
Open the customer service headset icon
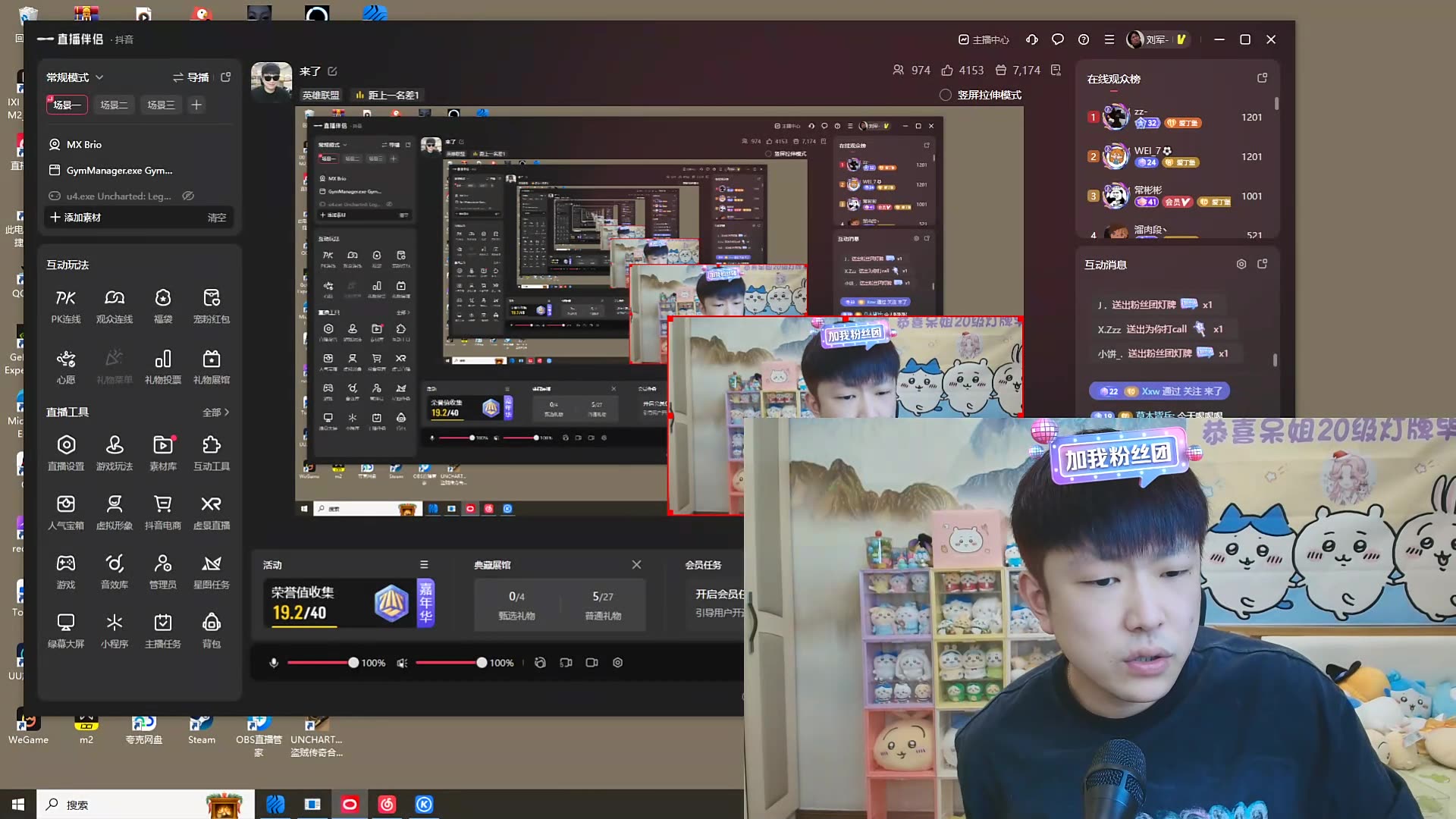[x=1032, y=39]
